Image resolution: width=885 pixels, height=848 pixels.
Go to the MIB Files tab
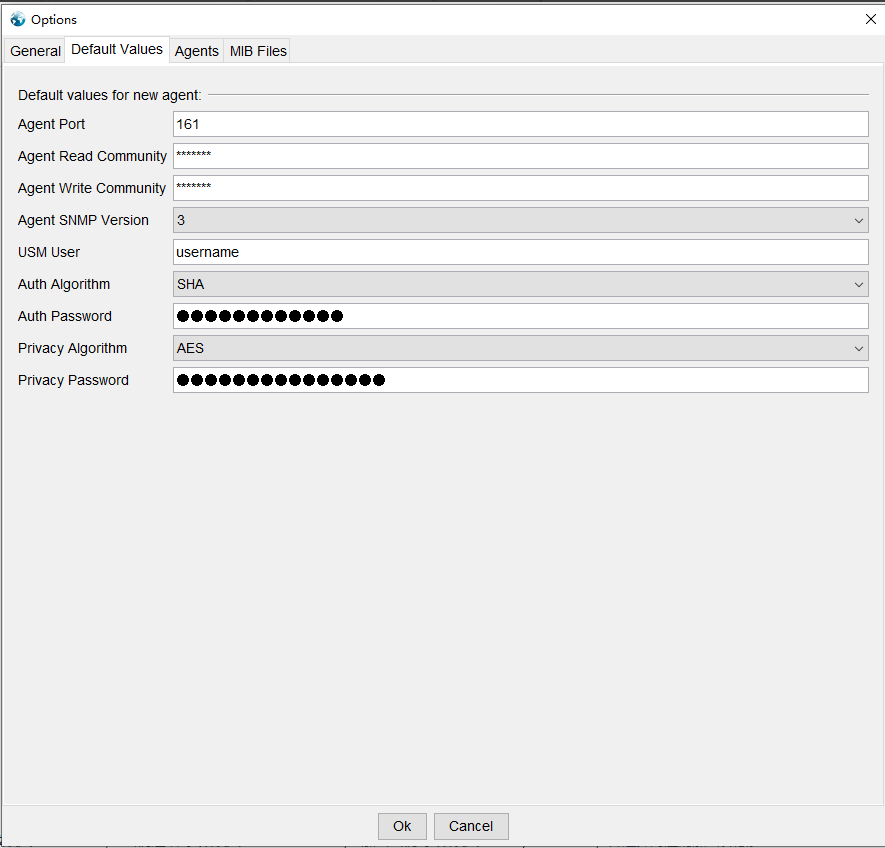coord(258,51)
